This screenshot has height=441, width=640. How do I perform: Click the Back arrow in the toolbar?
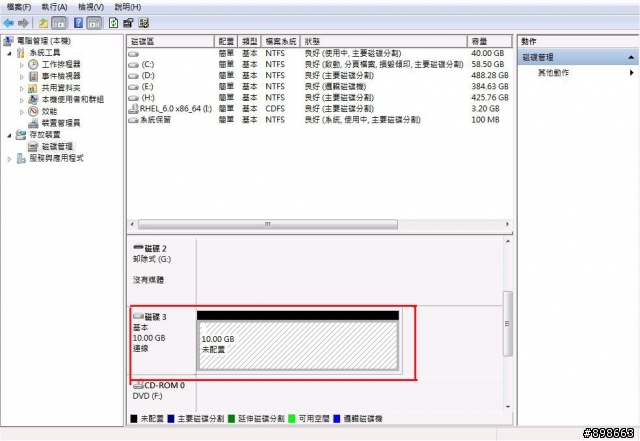[8, 23]
